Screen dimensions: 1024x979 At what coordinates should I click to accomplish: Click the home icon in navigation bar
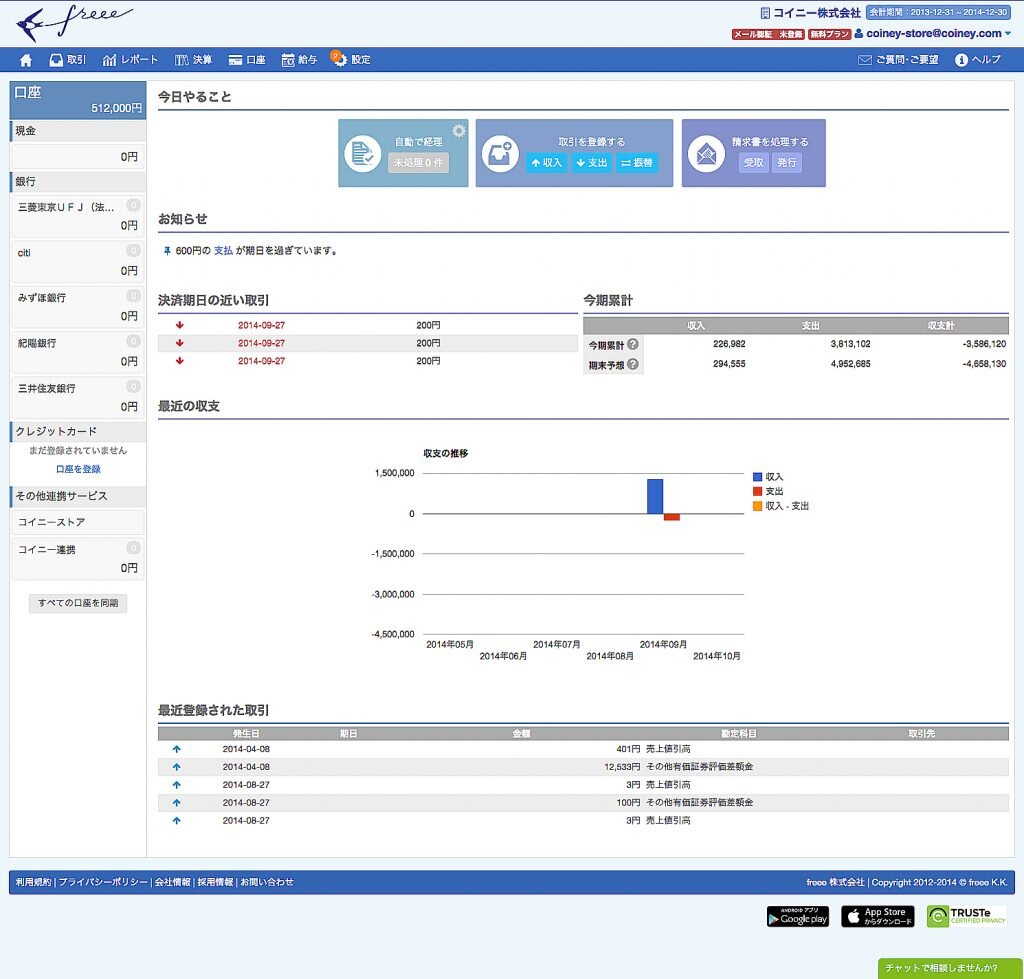(26, 60)
